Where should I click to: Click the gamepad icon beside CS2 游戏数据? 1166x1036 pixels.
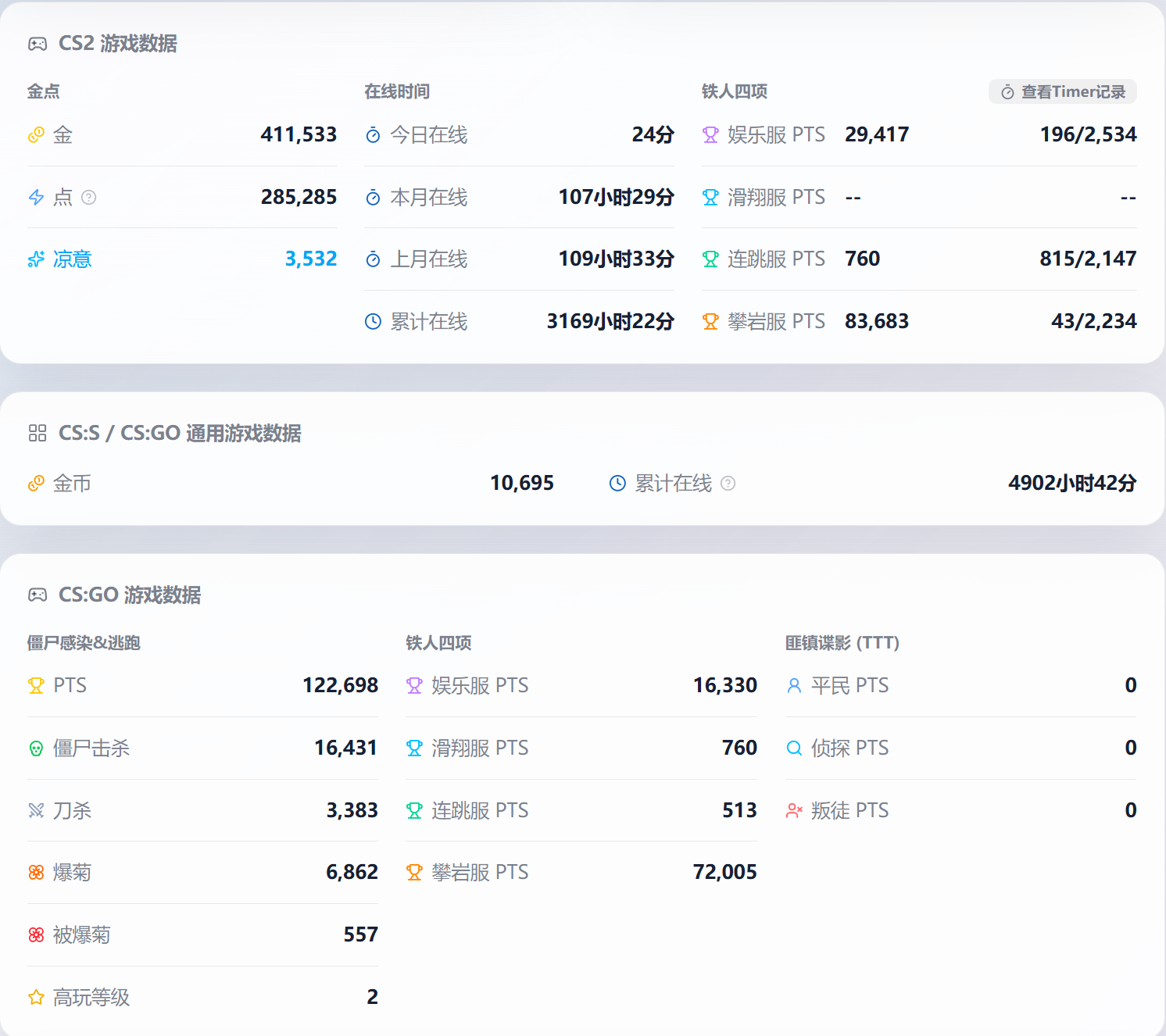pyautogui.click(x=38, y=44)
